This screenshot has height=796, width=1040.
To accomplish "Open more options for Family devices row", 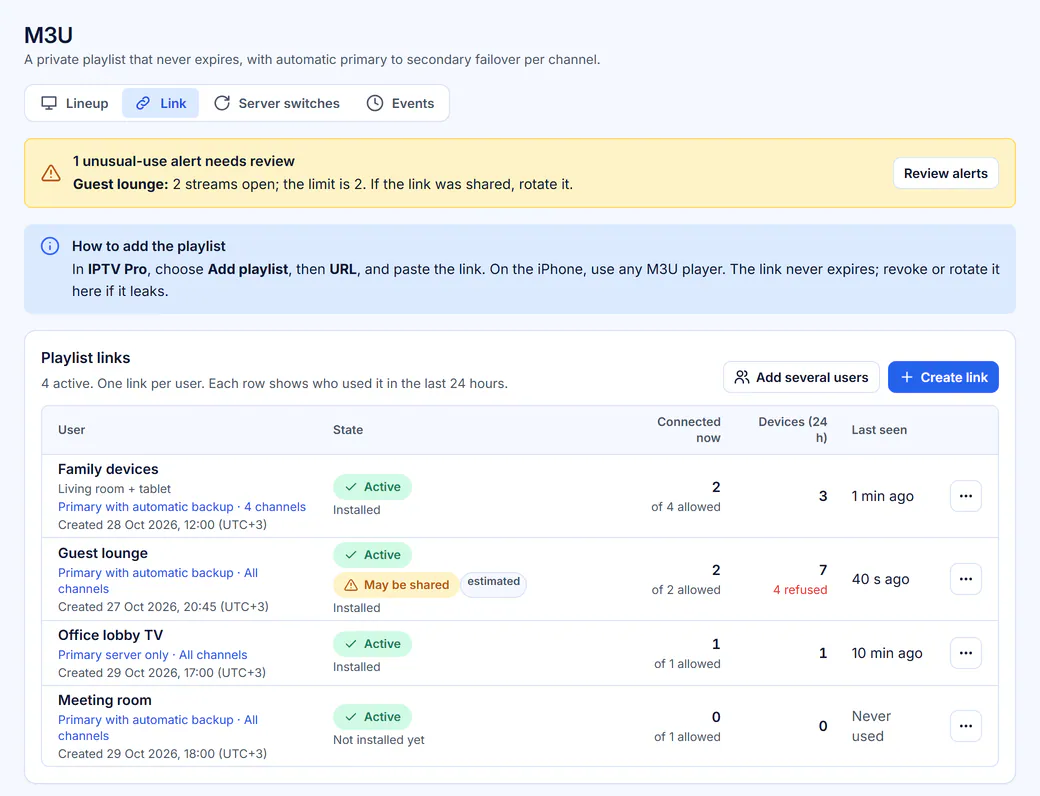I will [966, 496].
